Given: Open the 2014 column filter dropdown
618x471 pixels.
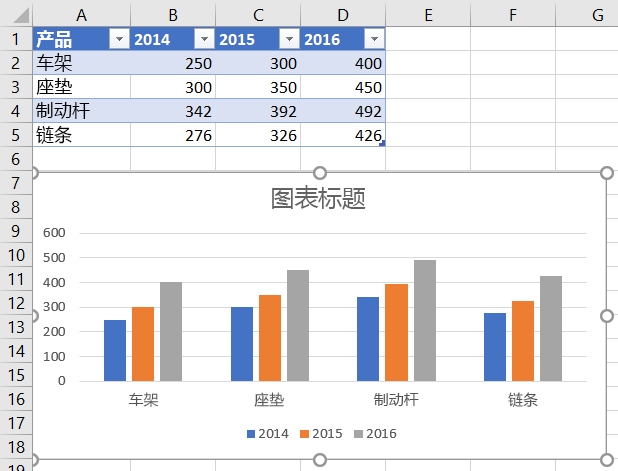Looking at the screenshot, I should tap(204, 39).
